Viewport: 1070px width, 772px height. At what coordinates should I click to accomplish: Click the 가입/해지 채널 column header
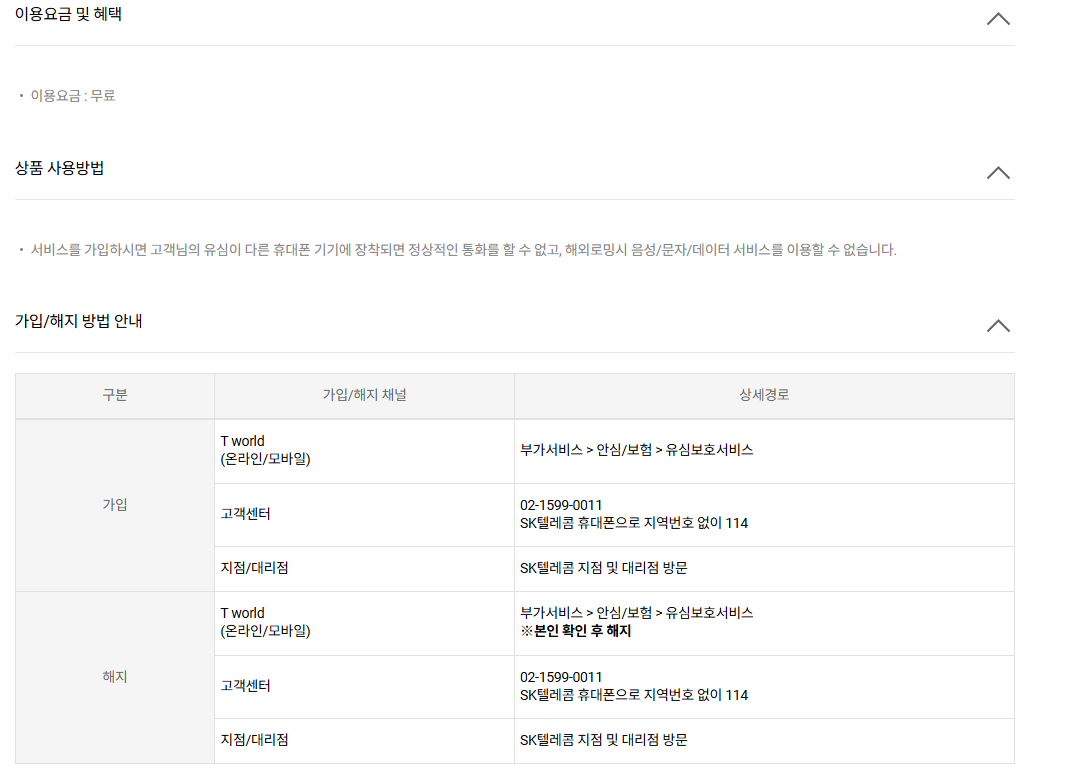pos(364,395)
